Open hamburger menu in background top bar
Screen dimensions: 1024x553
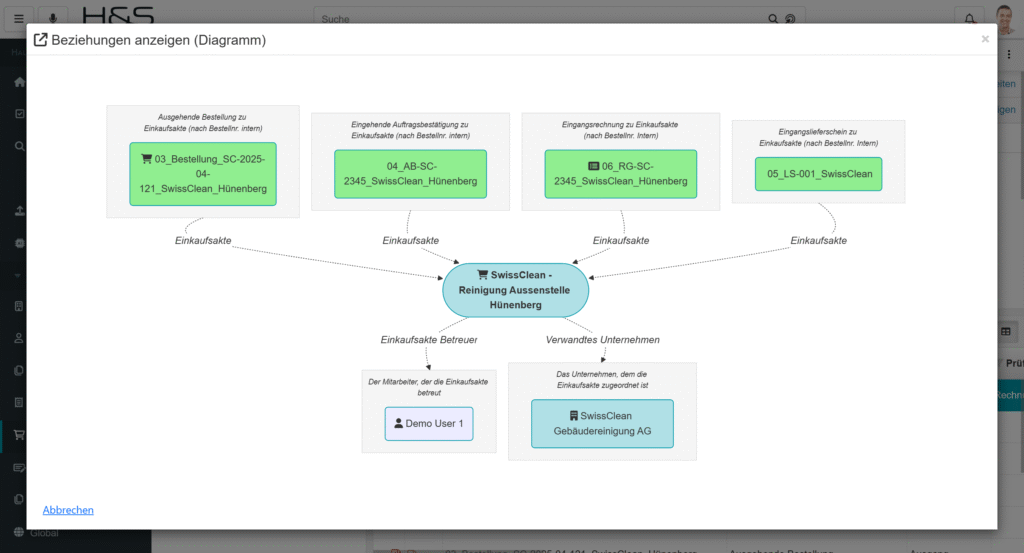[19, 18]
